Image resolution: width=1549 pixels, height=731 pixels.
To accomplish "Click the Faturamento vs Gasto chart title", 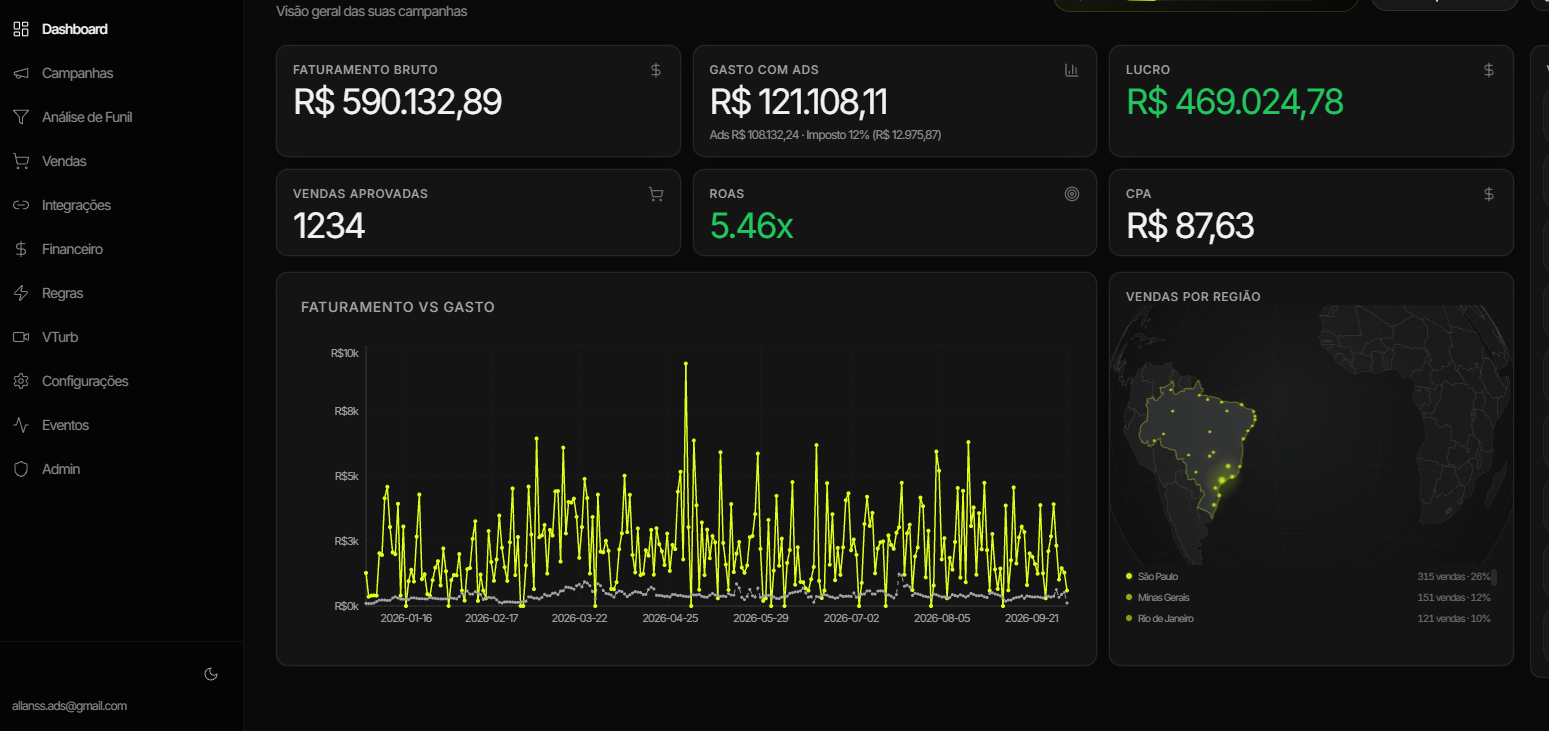I will [398, 307].
